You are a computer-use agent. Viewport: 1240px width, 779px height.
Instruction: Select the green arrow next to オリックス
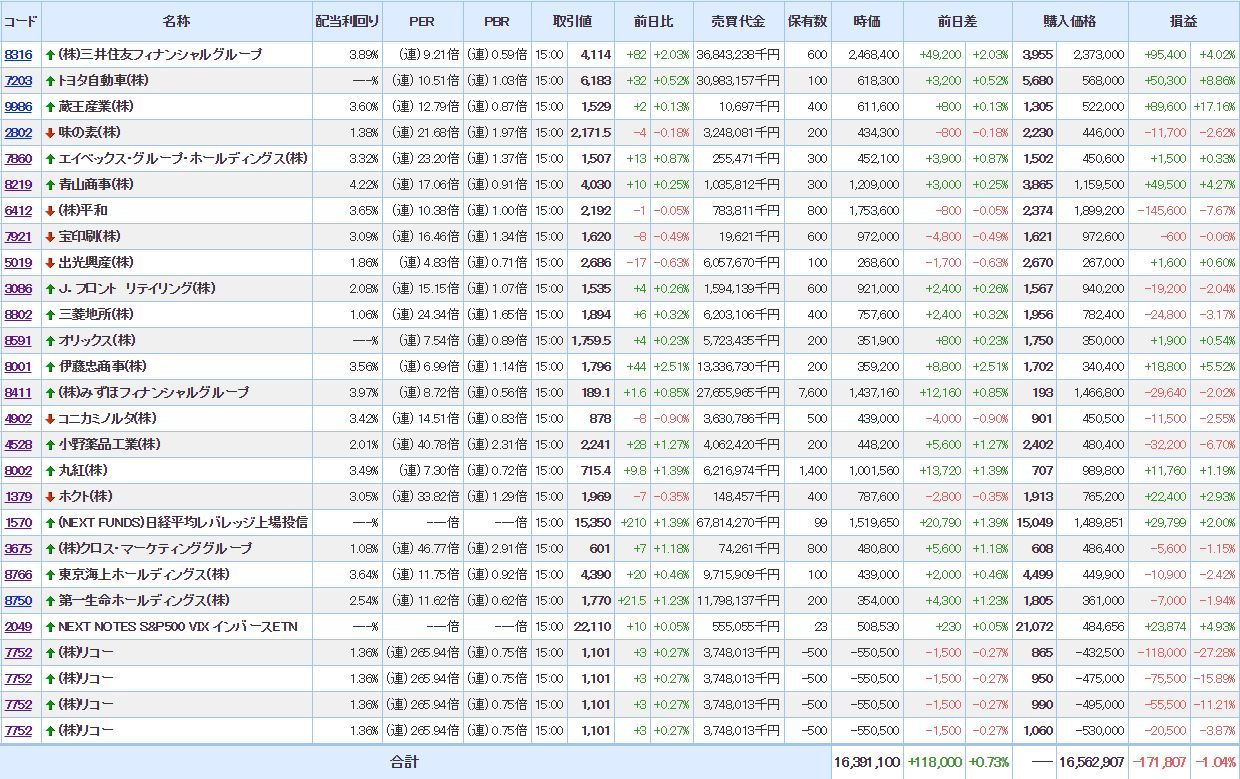50,340
